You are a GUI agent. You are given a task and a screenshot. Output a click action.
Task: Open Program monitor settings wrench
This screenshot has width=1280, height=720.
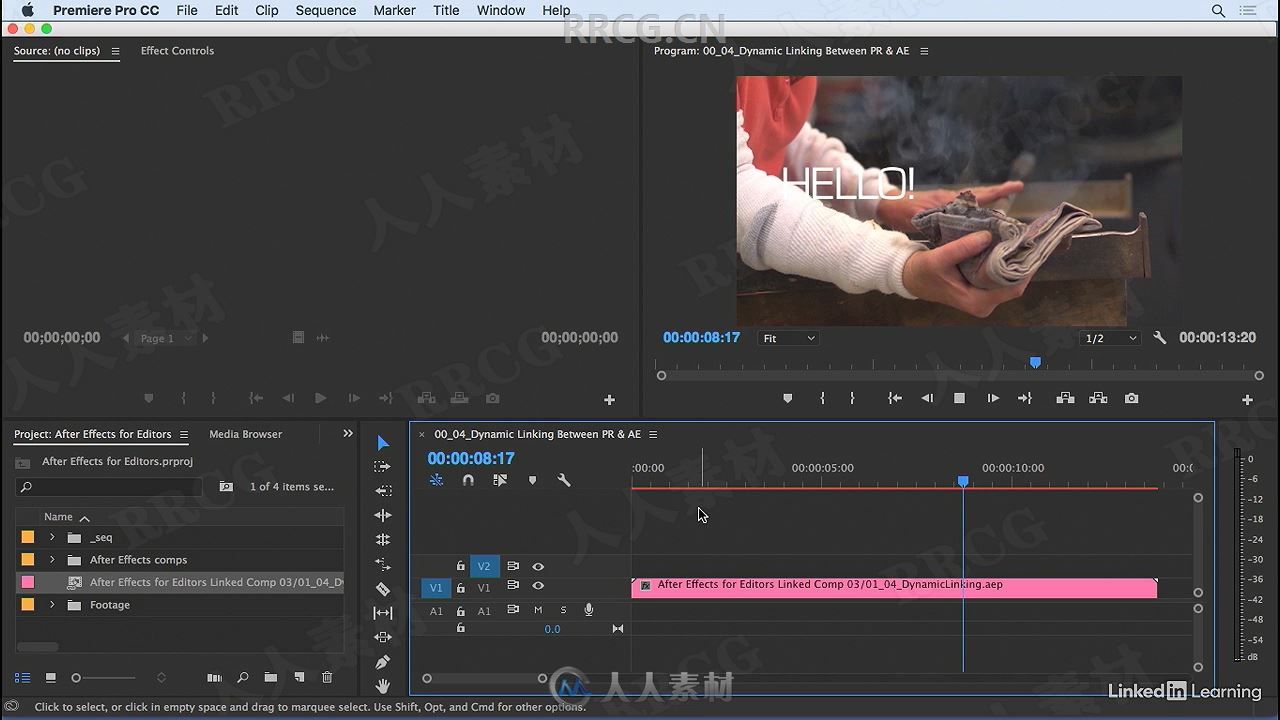(x=1160, y=338)
